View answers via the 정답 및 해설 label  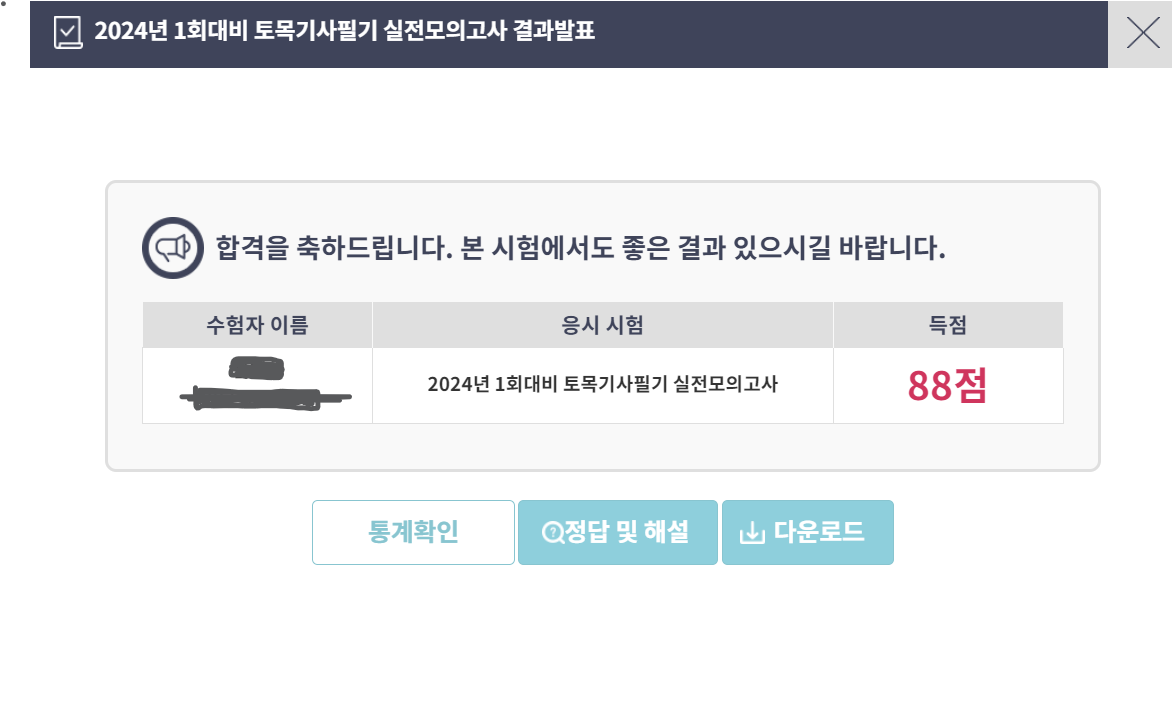point(626,532)
